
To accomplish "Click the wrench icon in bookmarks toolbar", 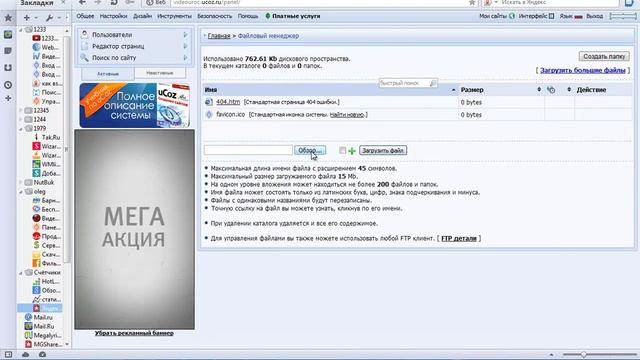I will click(x=49, y=18).
